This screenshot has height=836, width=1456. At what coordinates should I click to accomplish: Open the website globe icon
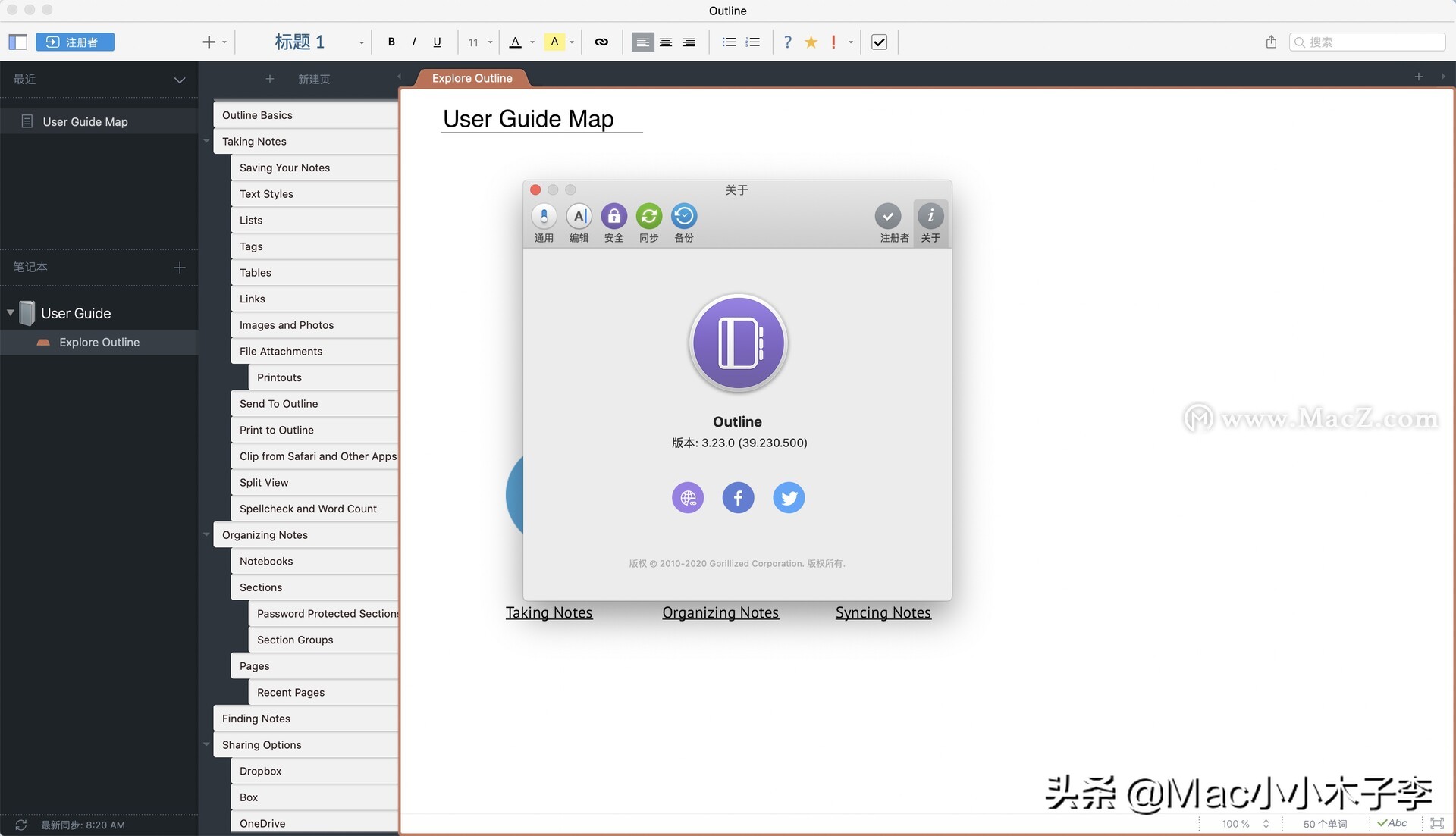tap(688, 498)
